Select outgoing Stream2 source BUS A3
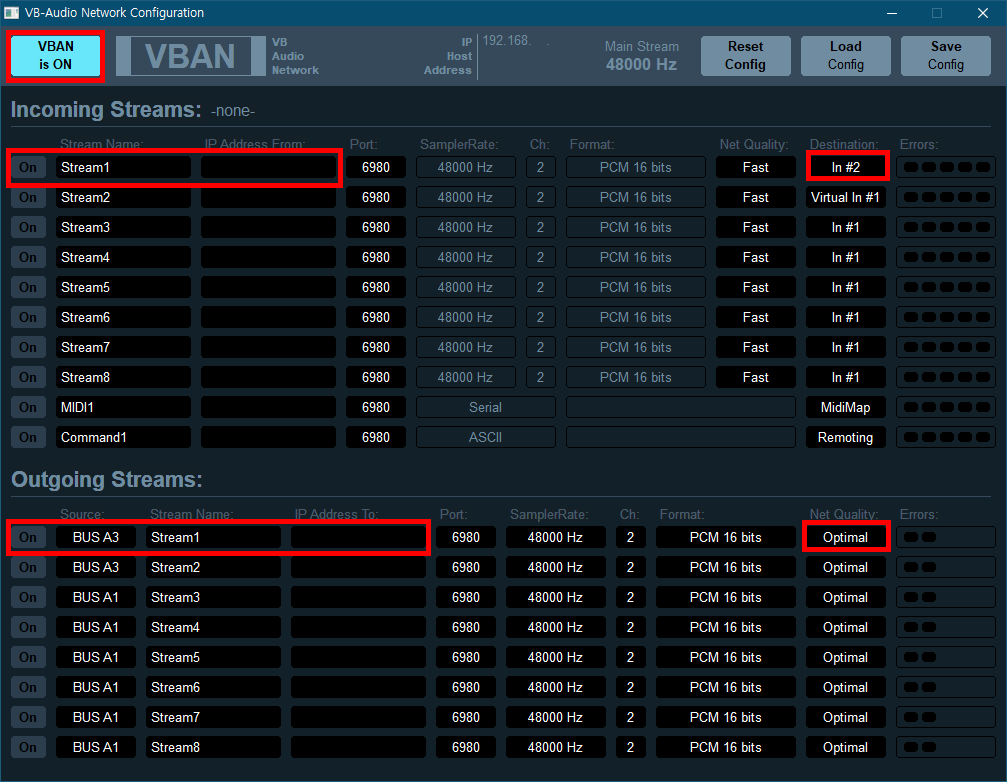 [x=96, y=568]
